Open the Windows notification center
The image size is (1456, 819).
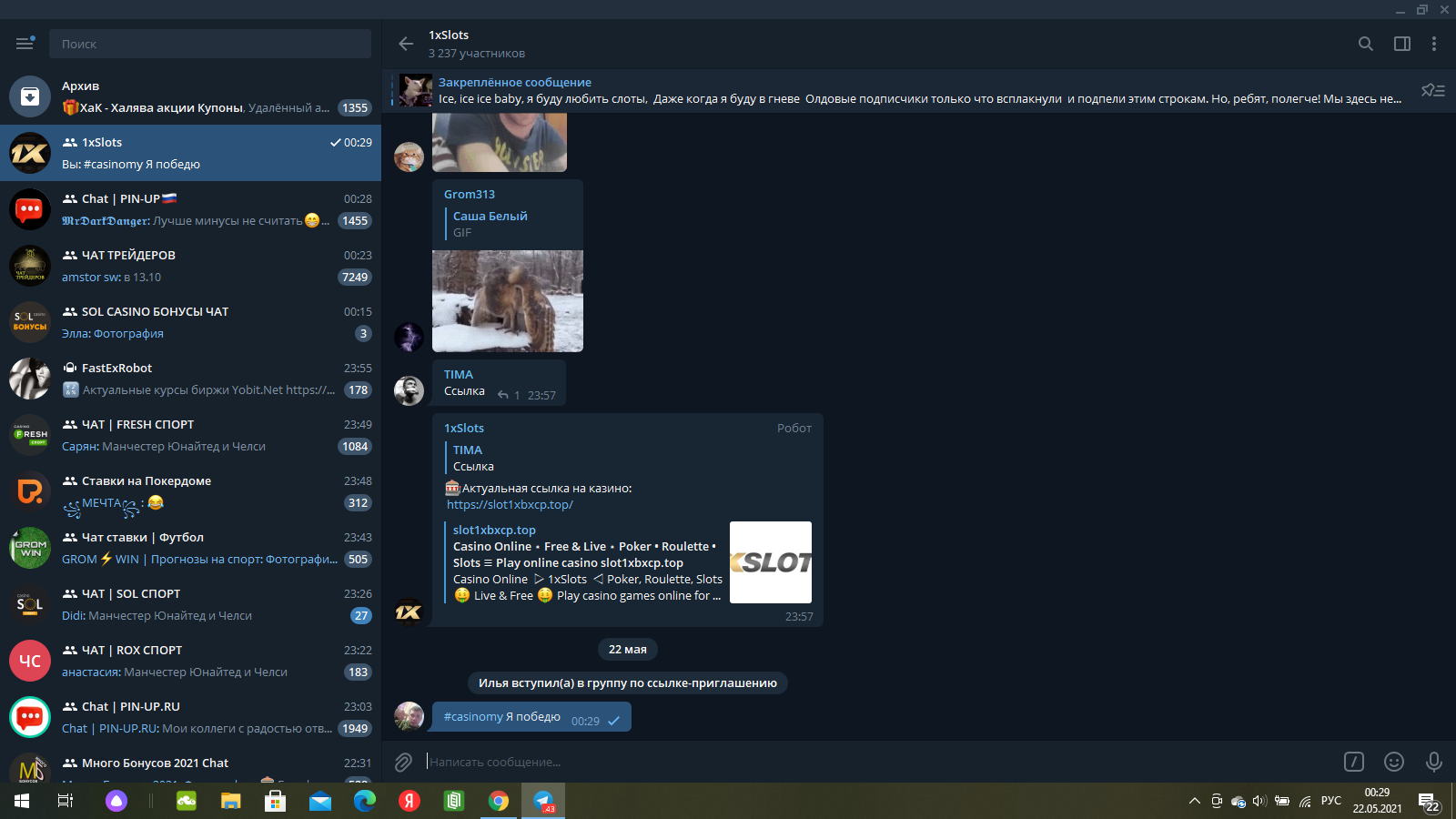[x=1429, y=802]
